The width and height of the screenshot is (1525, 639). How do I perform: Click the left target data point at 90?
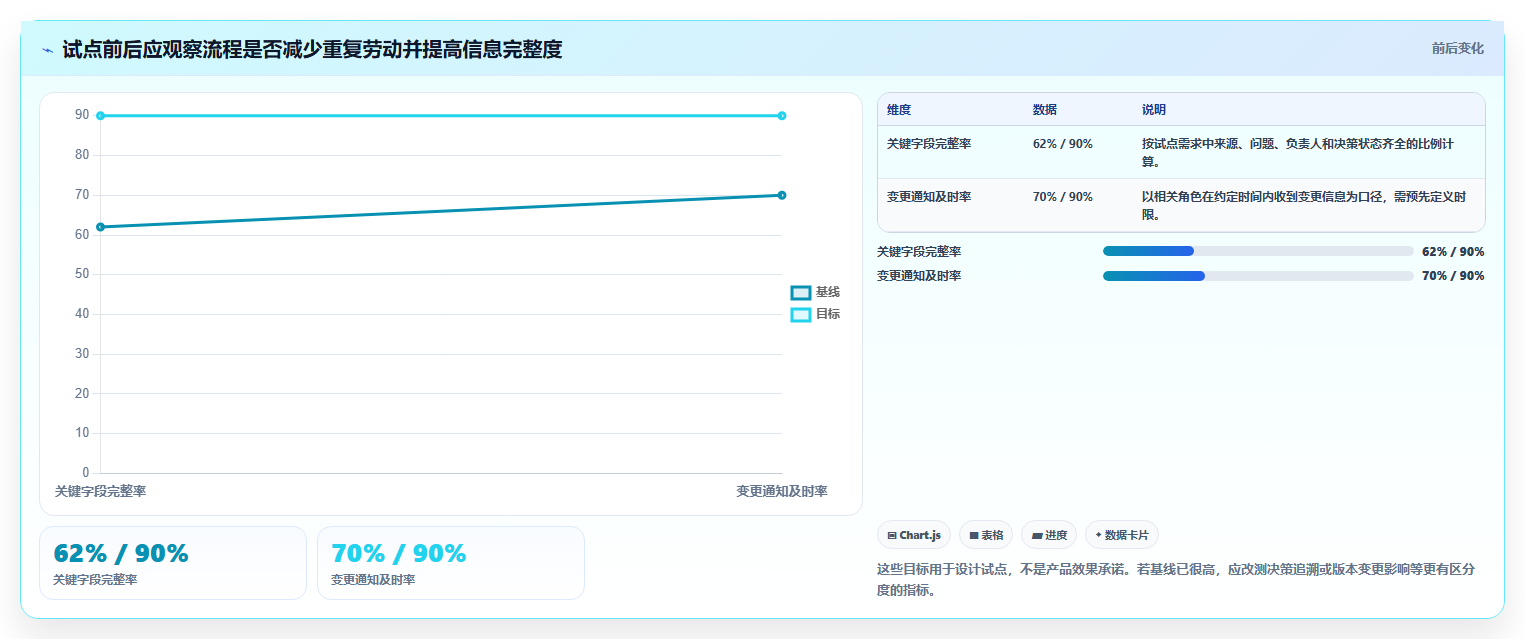100,116
